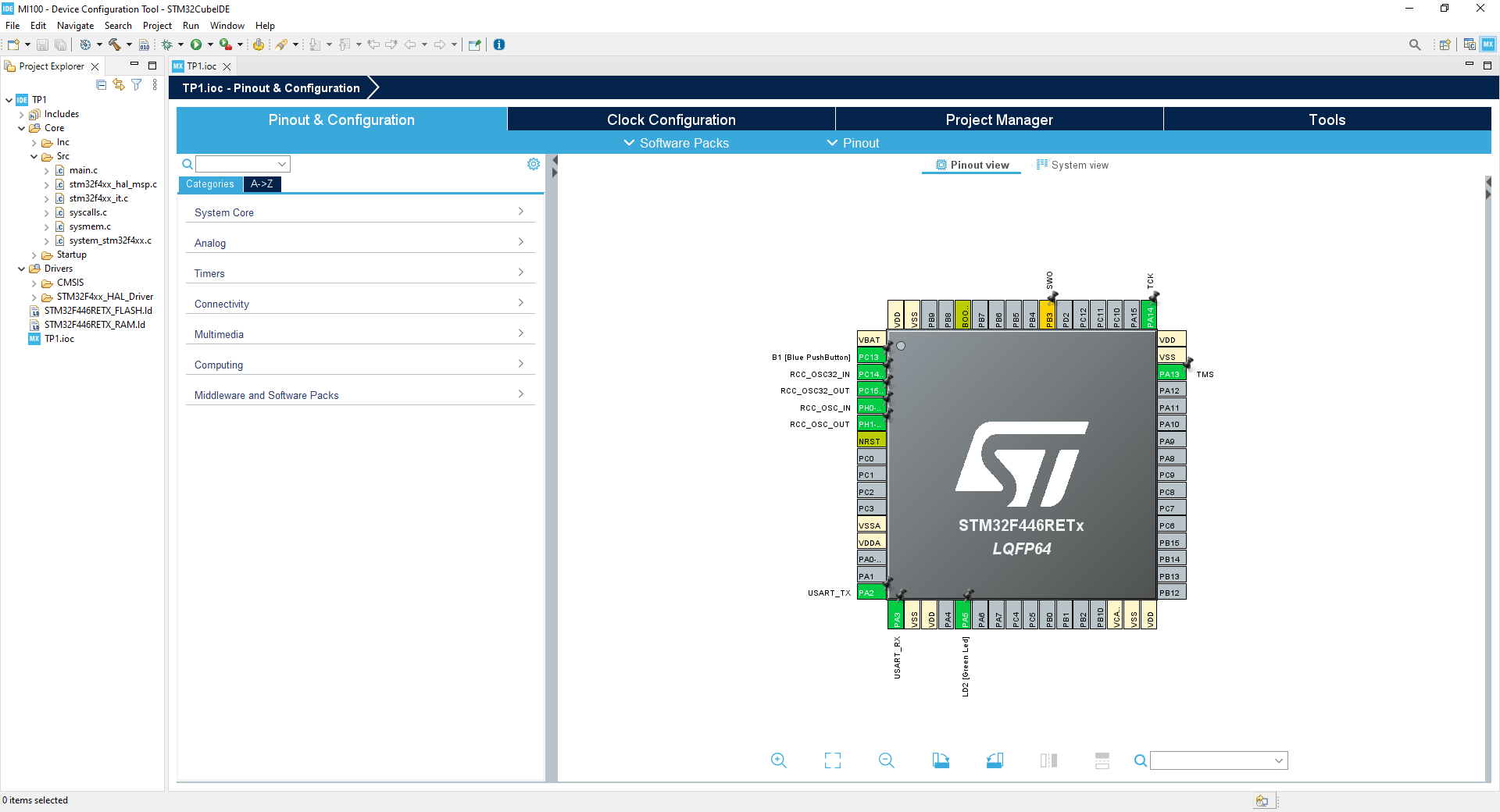
Task: Click the horizontal split layout icon
Action: point(1102,760)
